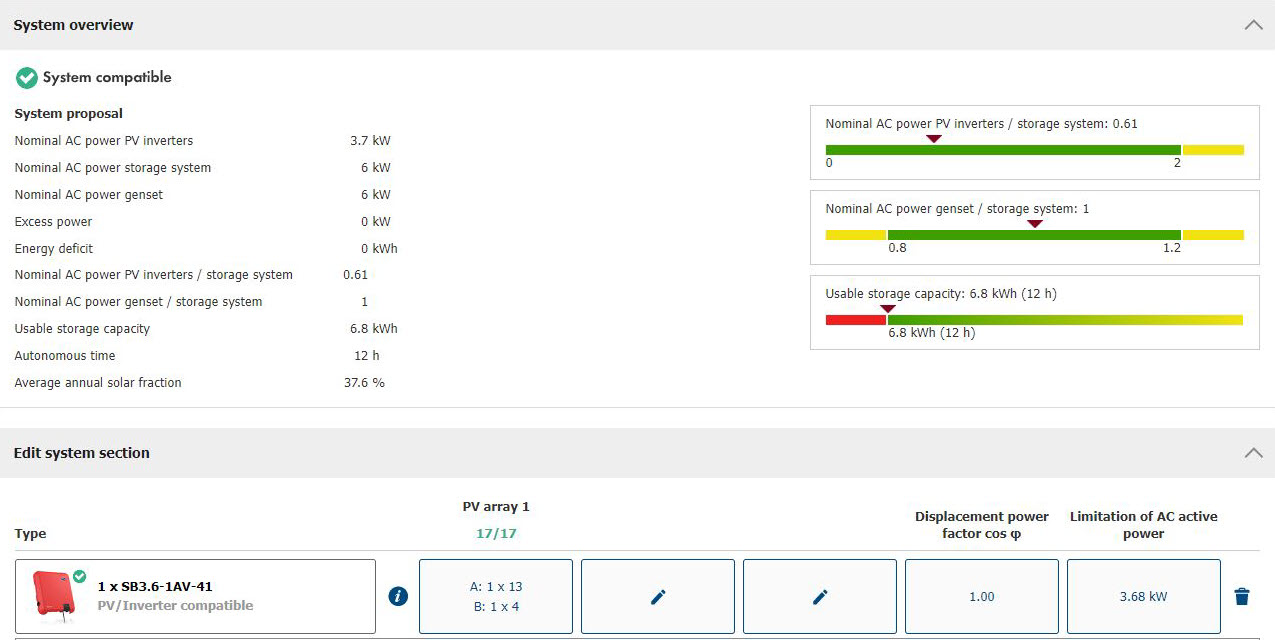This screenshot has height=640, width=1275.
Task: Click the red SB3.6-1AV-41 inverter image
Action: tap(54, 596)
